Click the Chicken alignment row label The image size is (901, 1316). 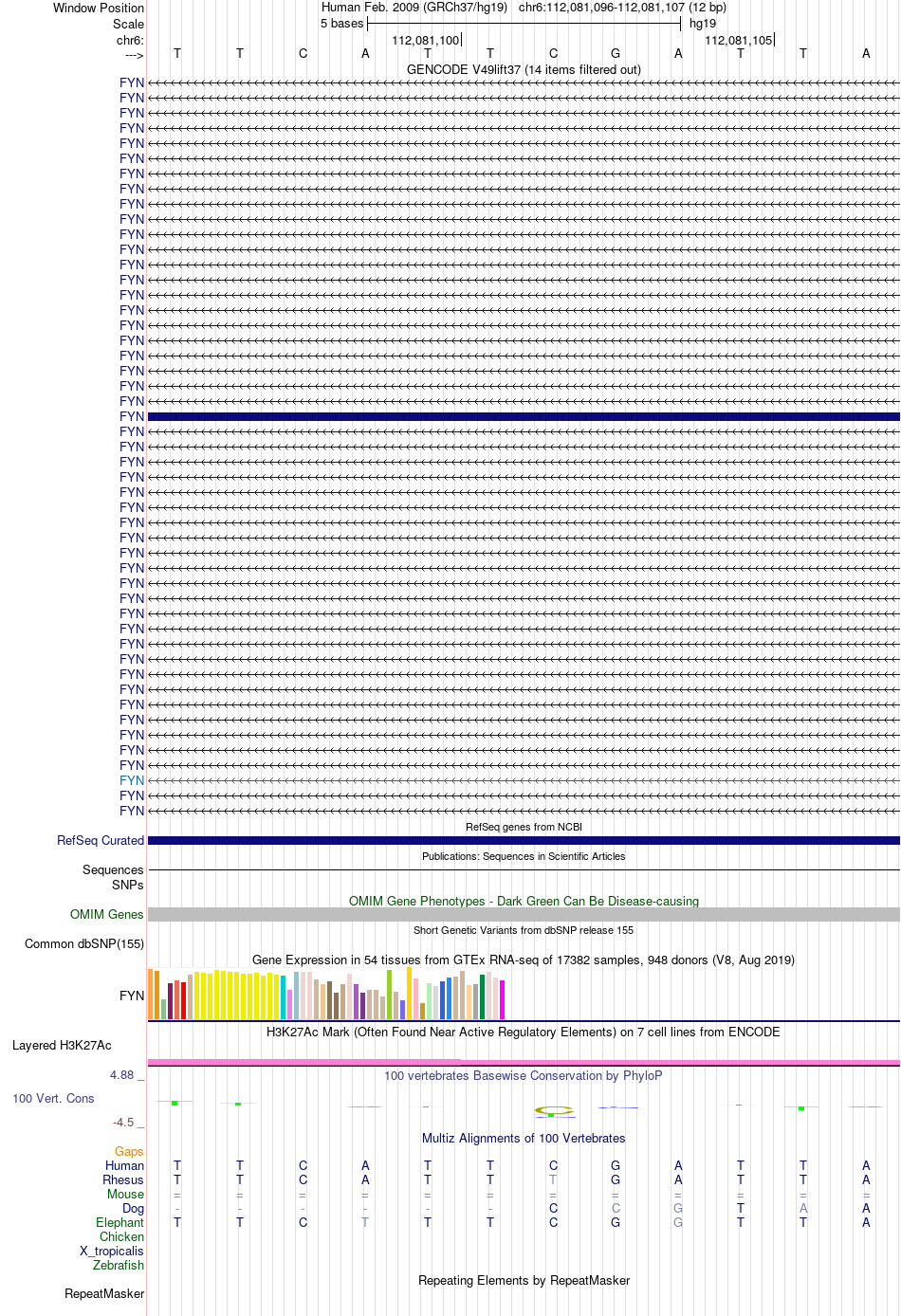(x=122, y=1236)
